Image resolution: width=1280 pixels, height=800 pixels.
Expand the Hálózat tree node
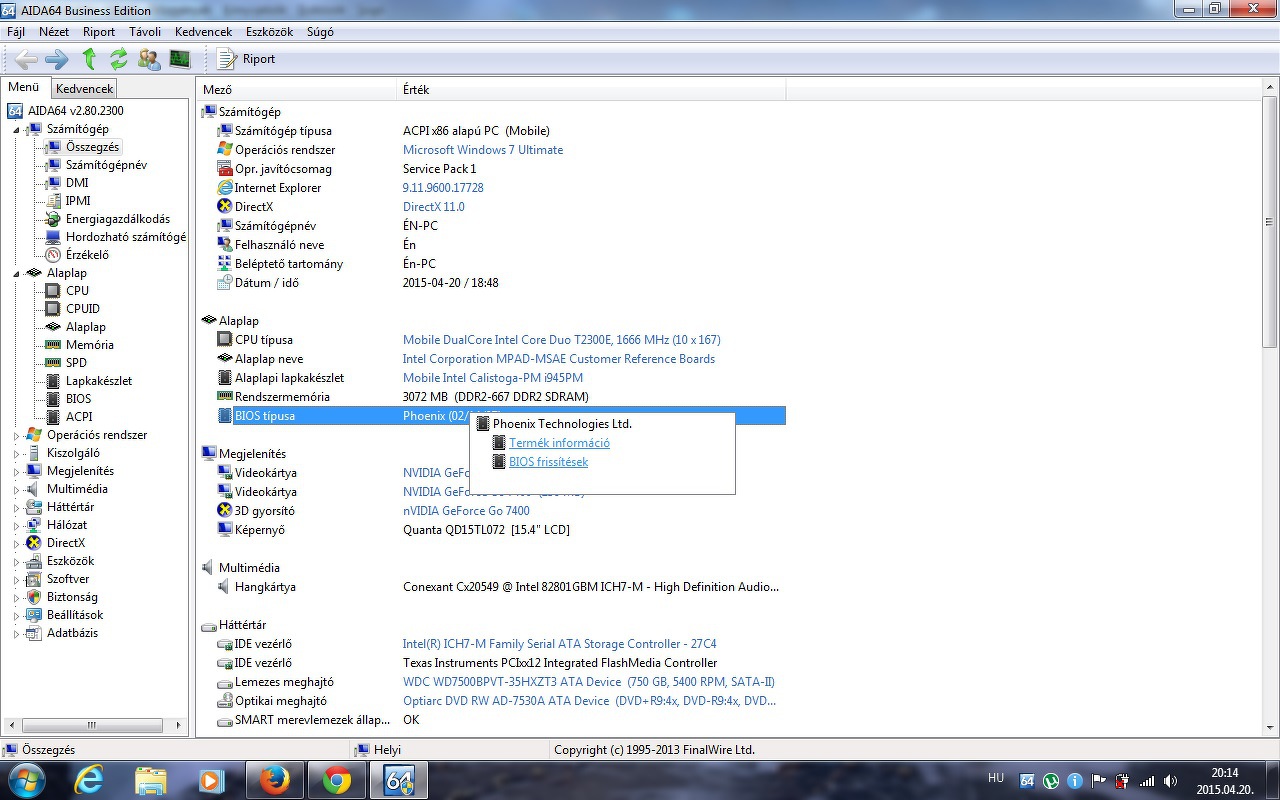16,525
